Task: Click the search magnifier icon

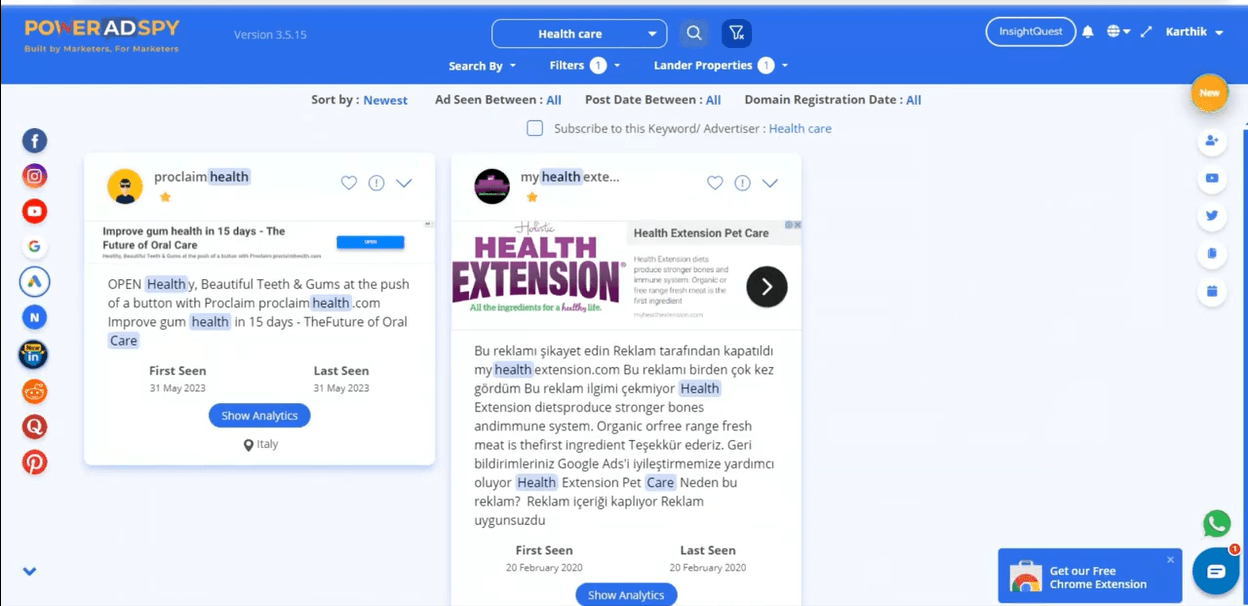Action: click(x=693, y=34)
